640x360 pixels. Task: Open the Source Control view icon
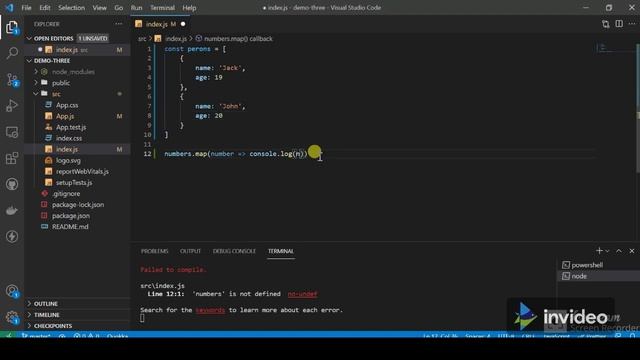[x=12, y=79]
